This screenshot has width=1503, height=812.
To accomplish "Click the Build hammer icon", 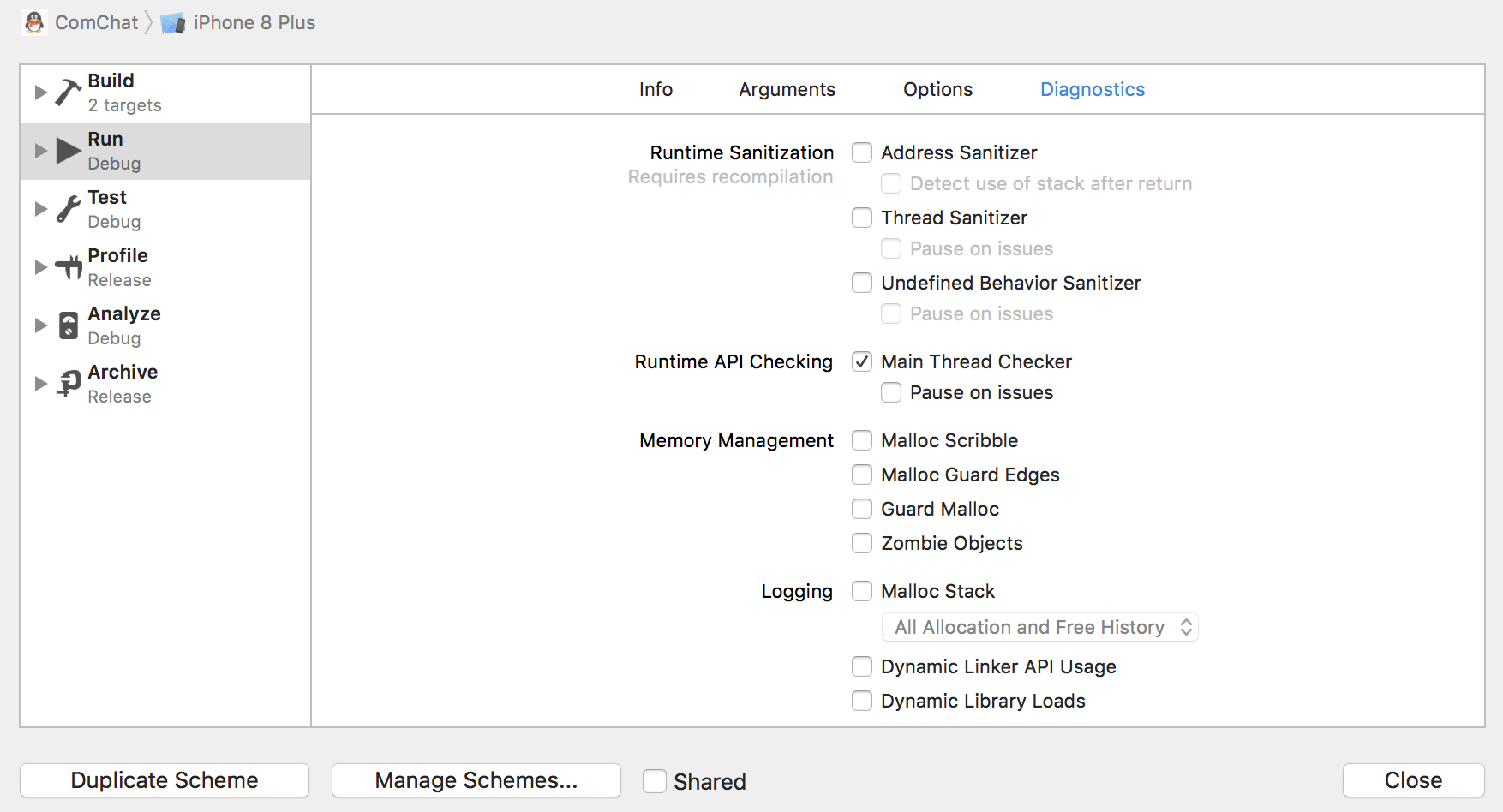I will pos(69,92).
